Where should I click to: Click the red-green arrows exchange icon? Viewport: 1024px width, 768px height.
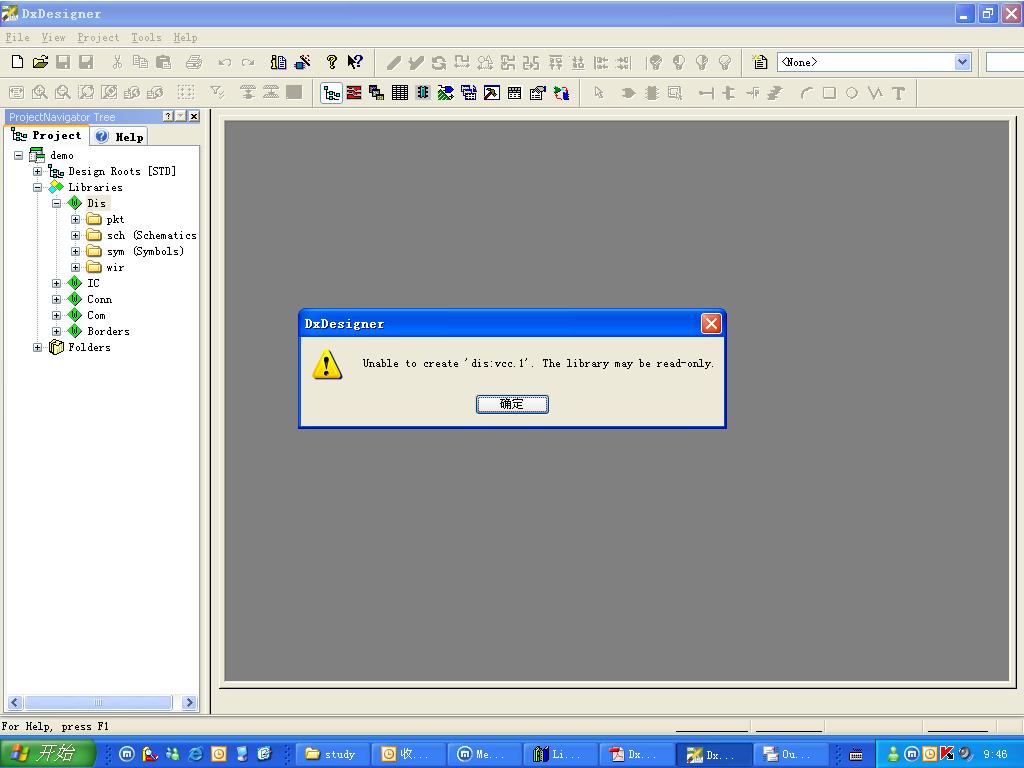coord(562,93)
